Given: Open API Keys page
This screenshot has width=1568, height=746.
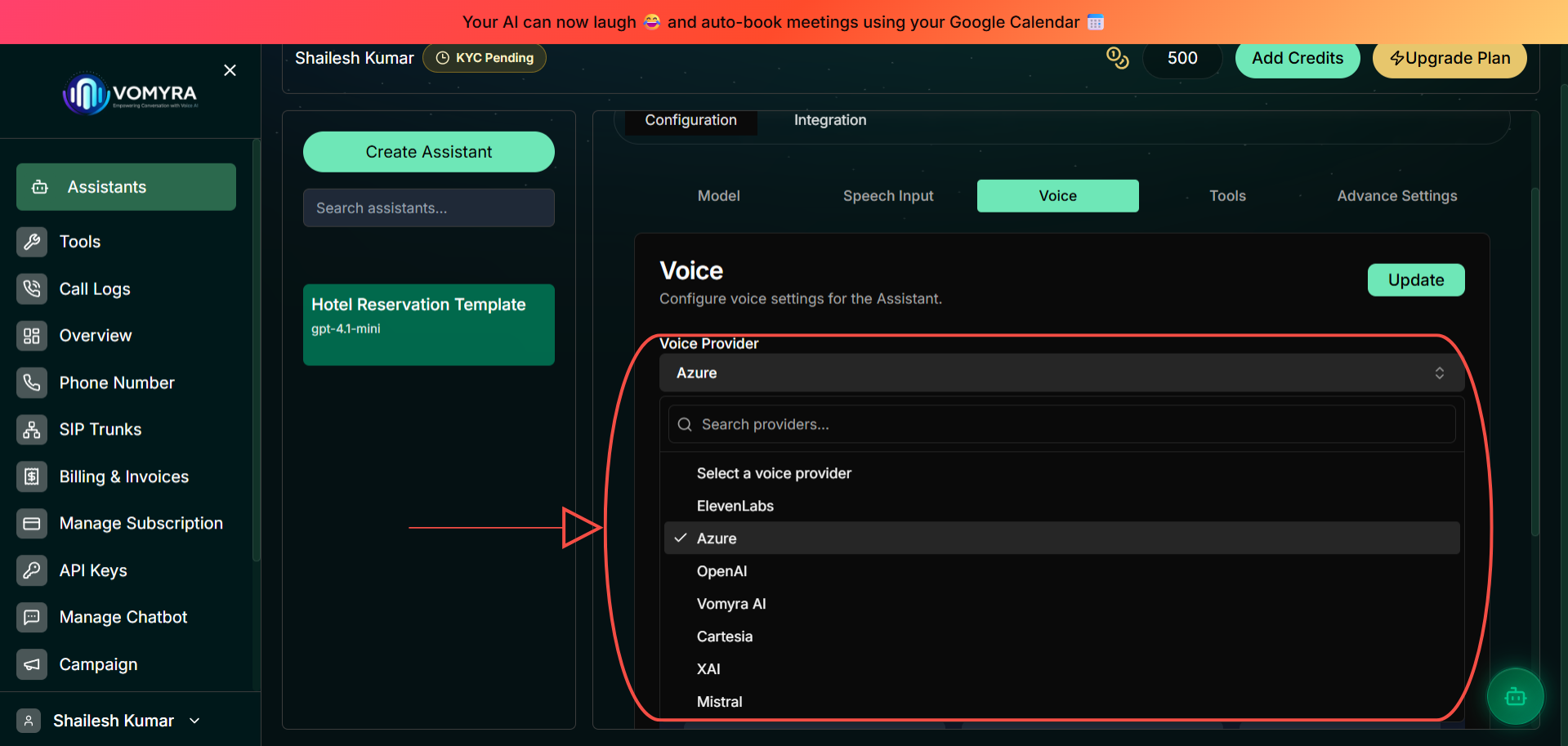Looking at the screenshot, I should click(x=93, y=570).
